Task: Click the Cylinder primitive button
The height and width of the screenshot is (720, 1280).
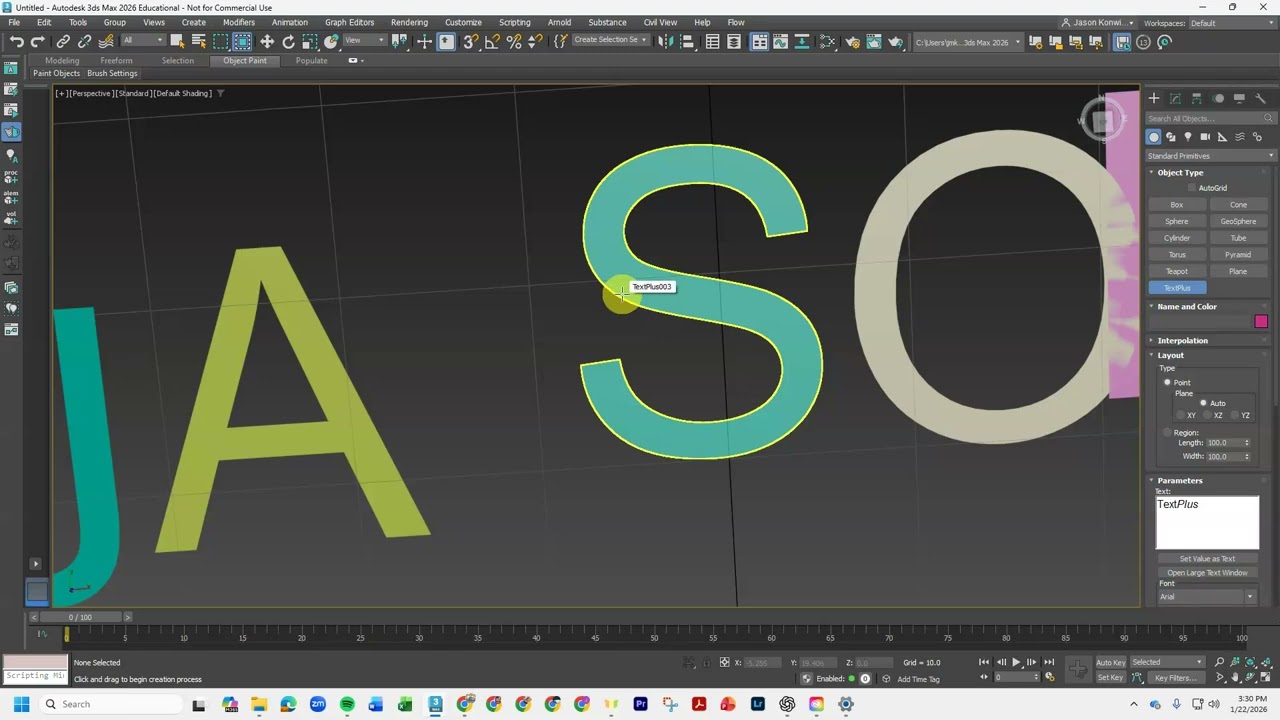Action: [x=1177, y=238]
